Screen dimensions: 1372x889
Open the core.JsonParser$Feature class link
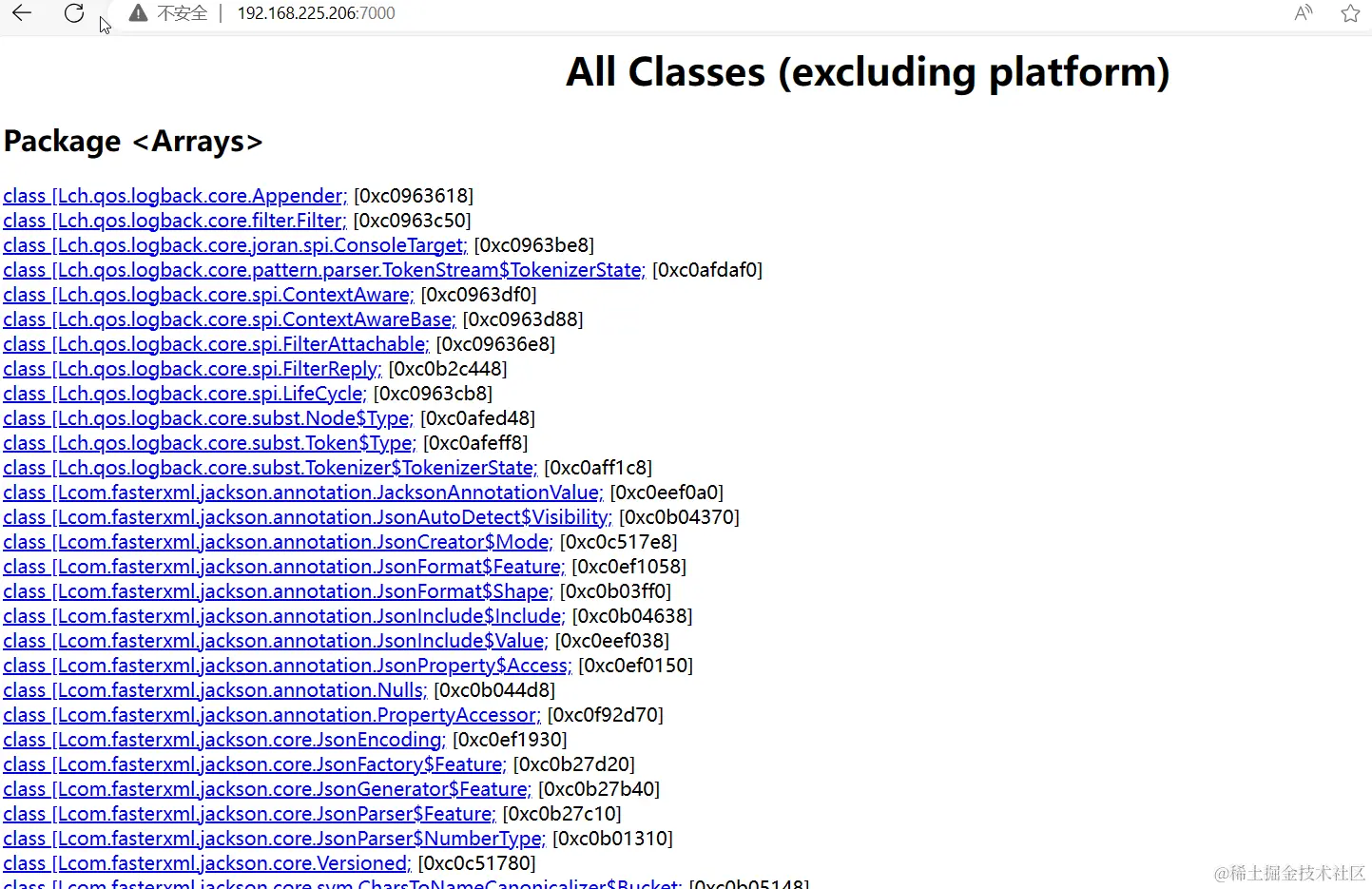click(x=249, y=814)
